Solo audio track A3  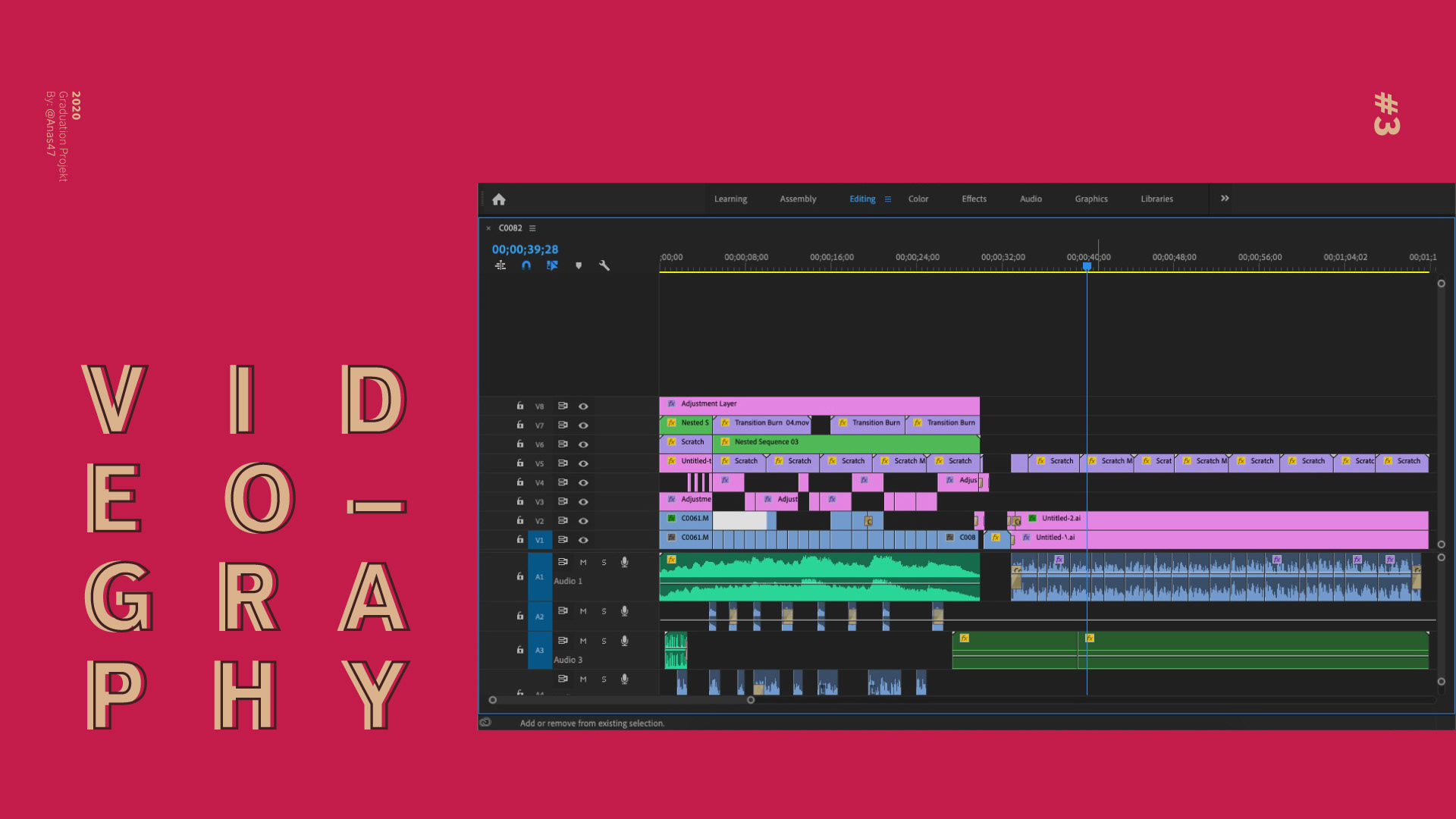[604, 642]
